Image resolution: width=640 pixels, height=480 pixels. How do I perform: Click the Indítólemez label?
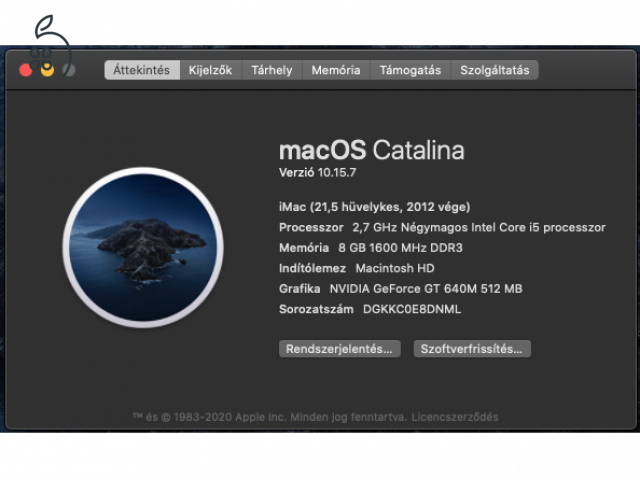(313, 268)
